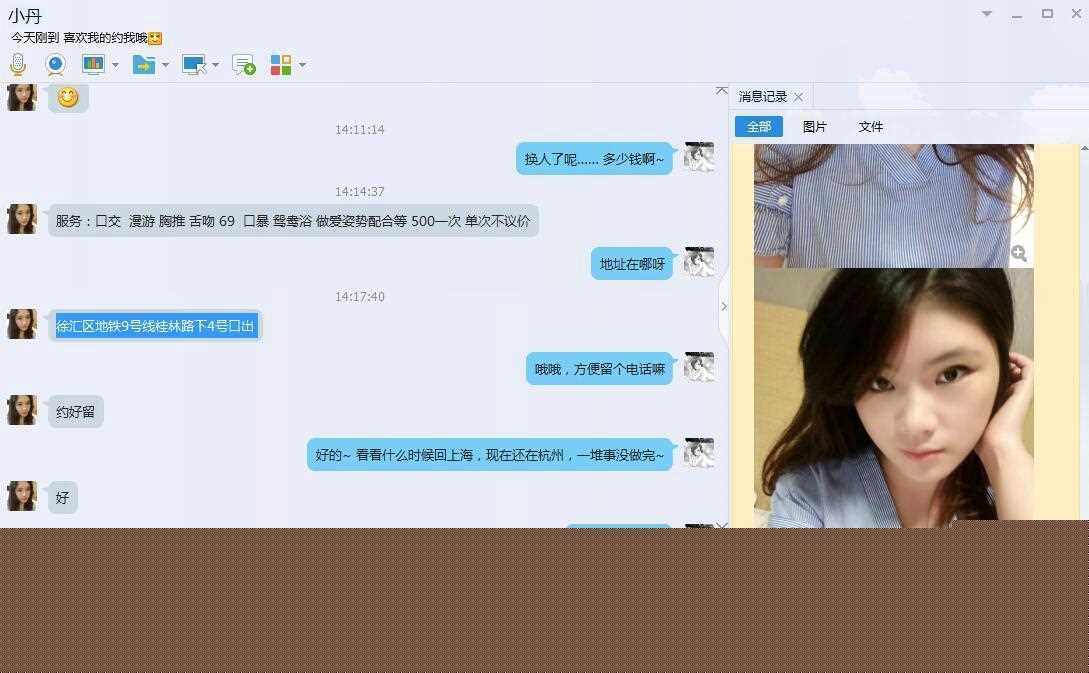Click the 约好留 message bubble

(76, 412)
